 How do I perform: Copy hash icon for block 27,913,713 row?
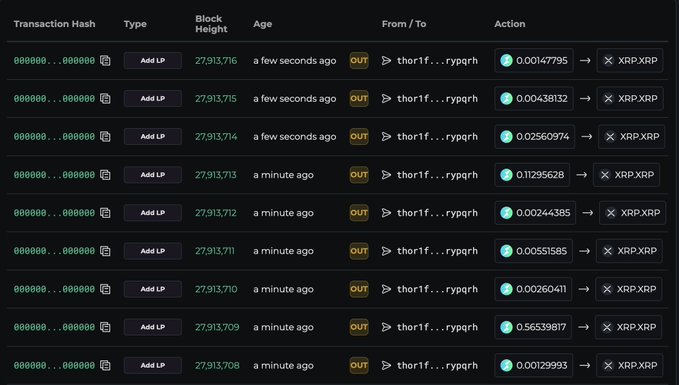pyautogui.click(x=105, y=175)
